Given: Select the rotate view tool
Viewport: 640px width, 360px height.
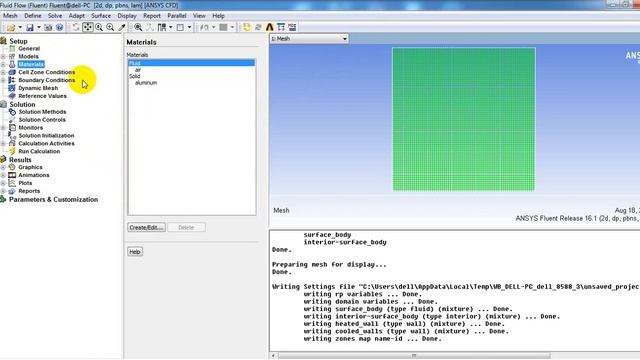Looking at the screenshot, I should [76, 27].
